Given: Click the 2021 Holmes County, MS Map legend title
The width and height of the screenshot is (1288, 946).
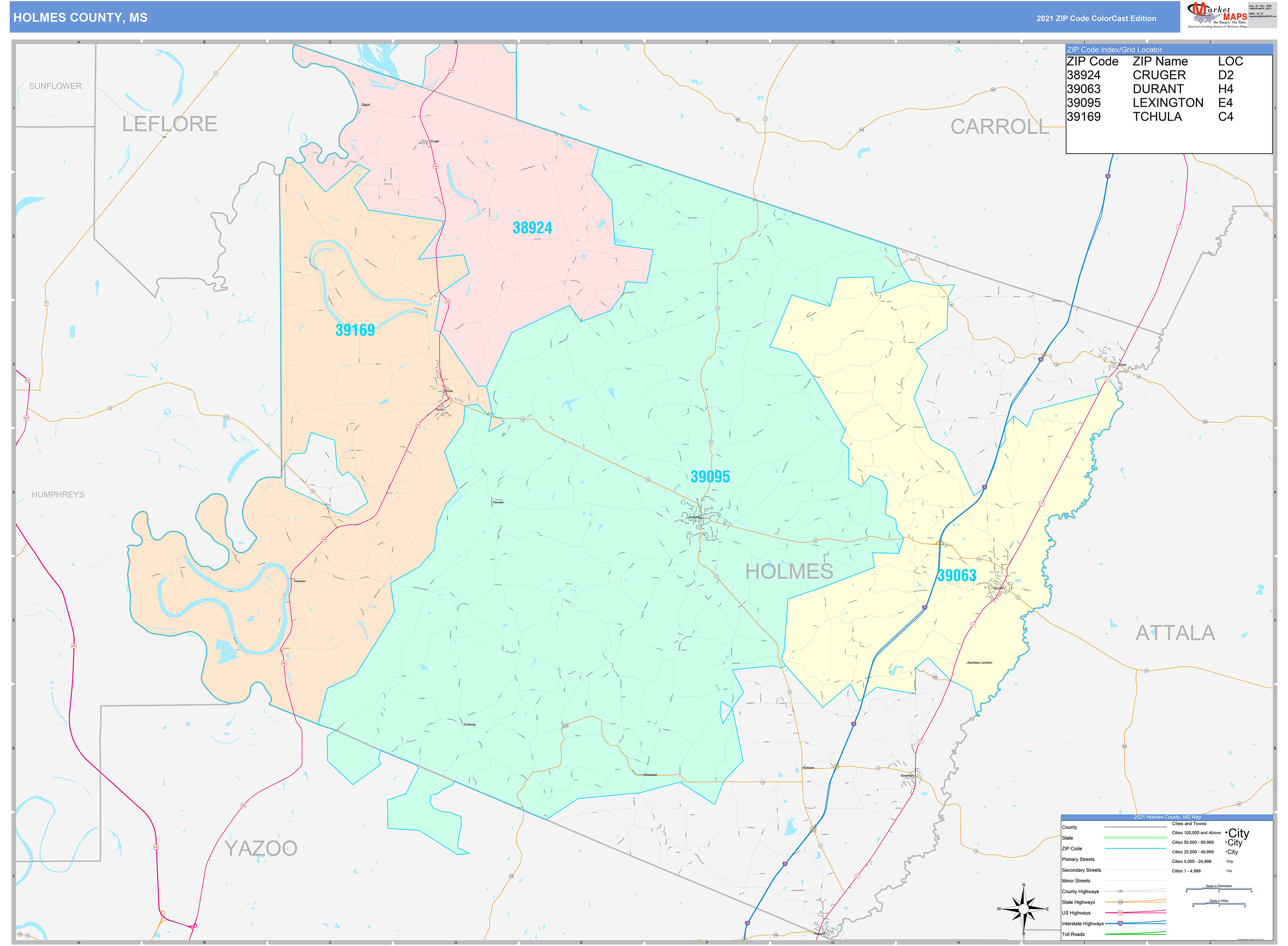Looking at the screenshot, I should [x=1168, y=817].
